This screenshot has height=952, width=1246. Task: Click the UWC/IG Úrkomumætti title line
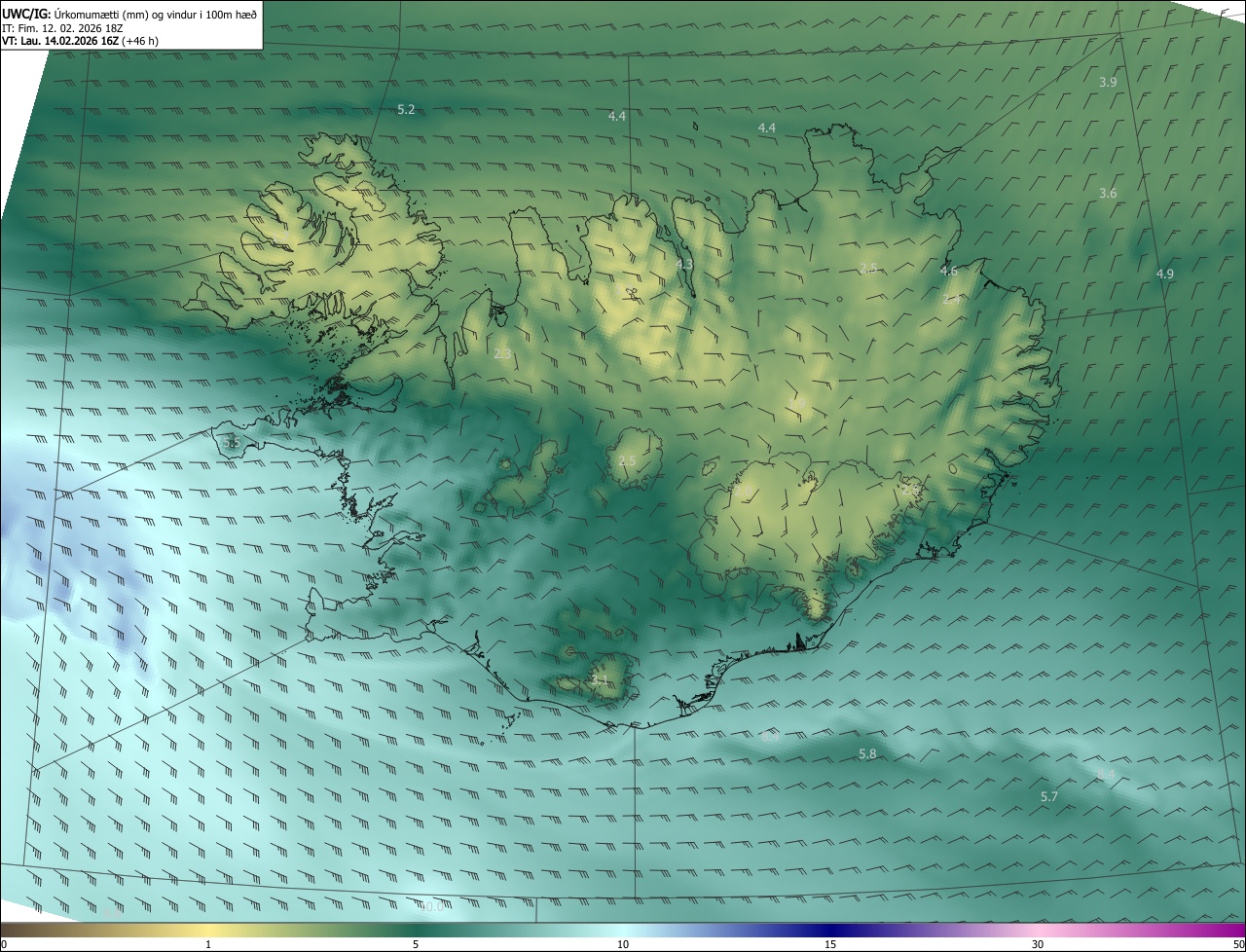click(129, 14)
